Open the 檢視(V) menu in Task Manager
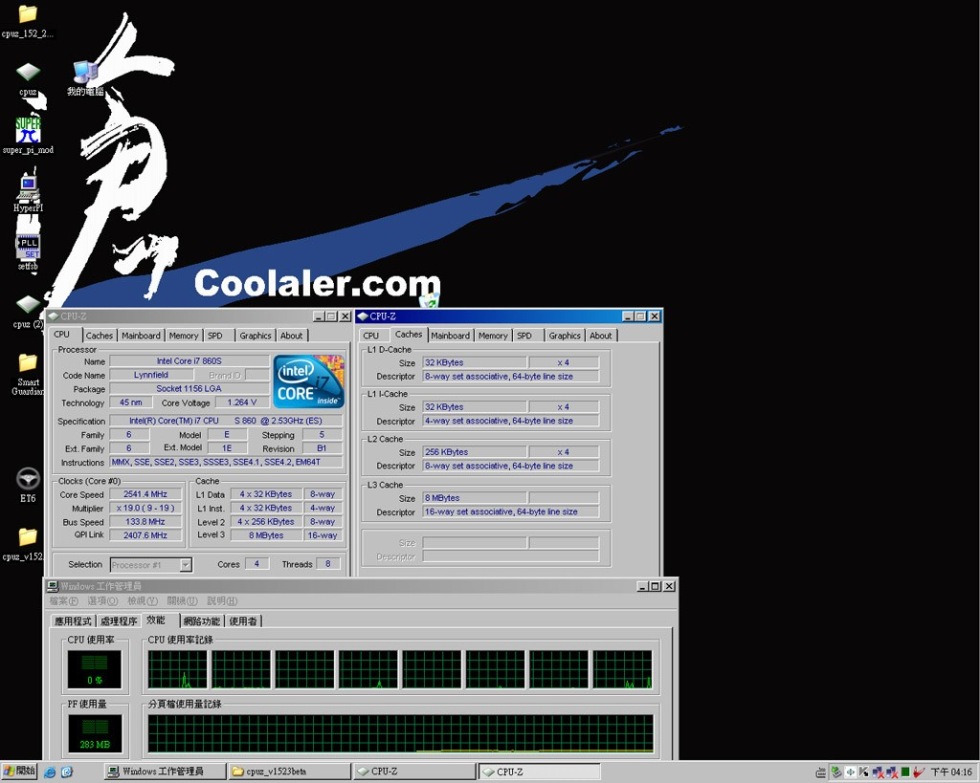The width and height of the screenshot is (980, 783). coord(142,601)
